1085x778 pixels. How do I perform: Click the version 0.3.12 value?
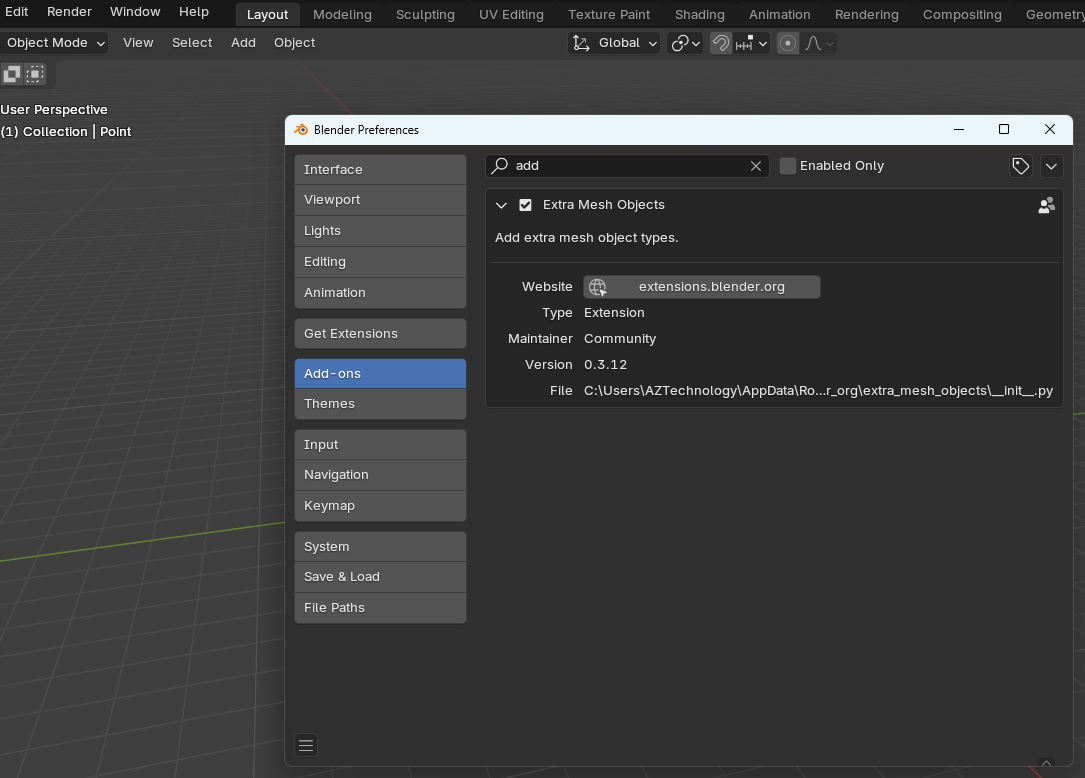(x=605, y=365)
